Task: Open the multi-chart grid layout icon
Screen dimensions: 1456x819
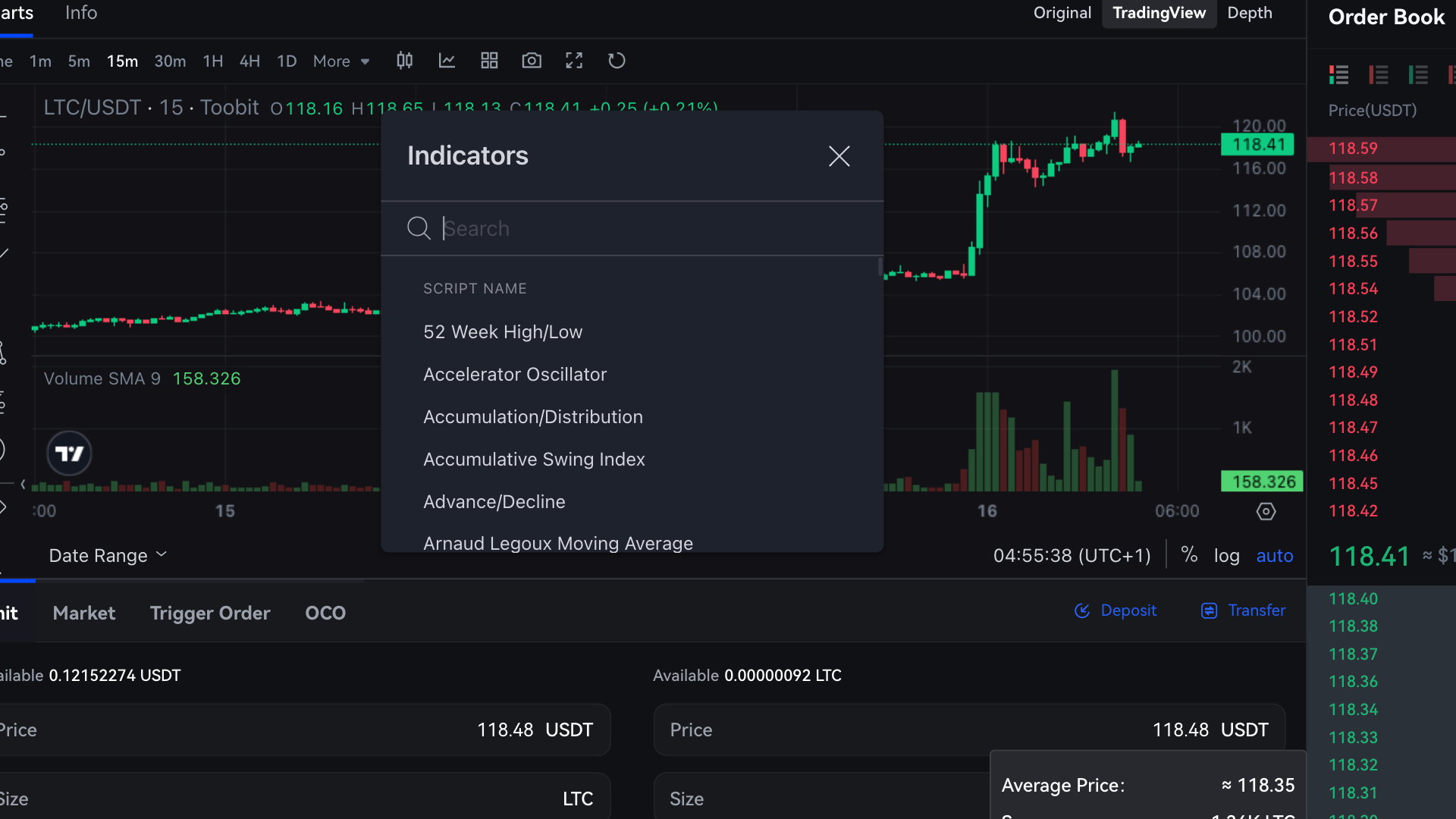Action: click(489, 61)
